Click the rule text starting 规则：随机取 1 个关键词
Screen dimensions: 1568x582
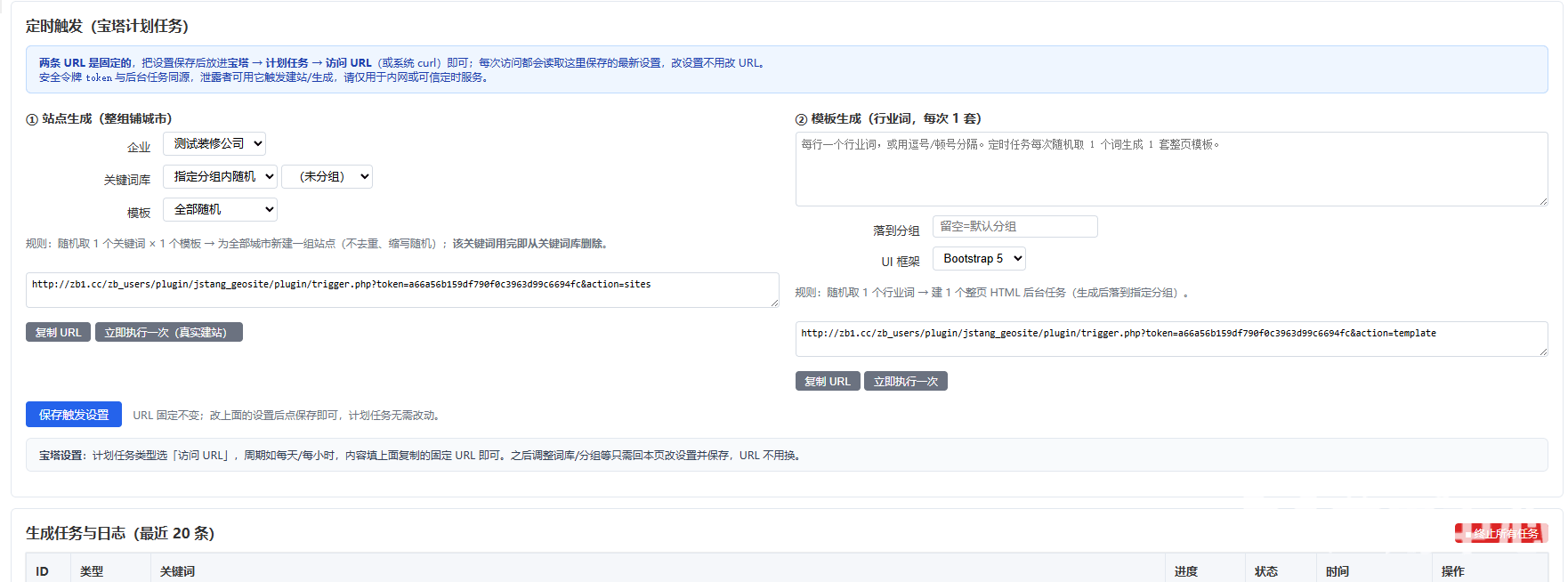[319, 244]
